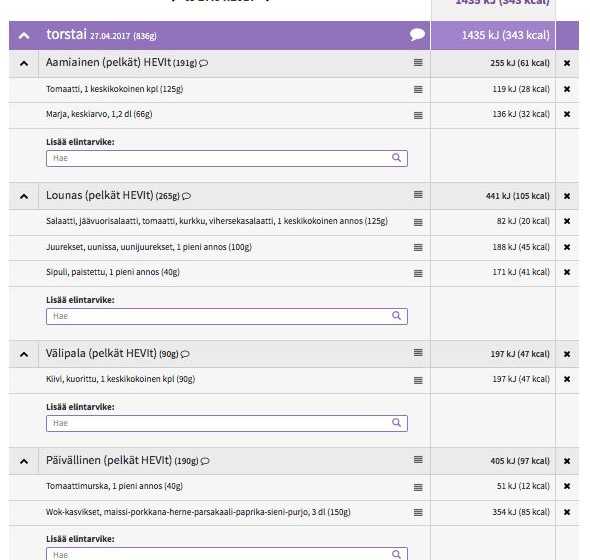Remove the whole Päivällinen meal with X

pyautogui.click(x=567, y=461)
